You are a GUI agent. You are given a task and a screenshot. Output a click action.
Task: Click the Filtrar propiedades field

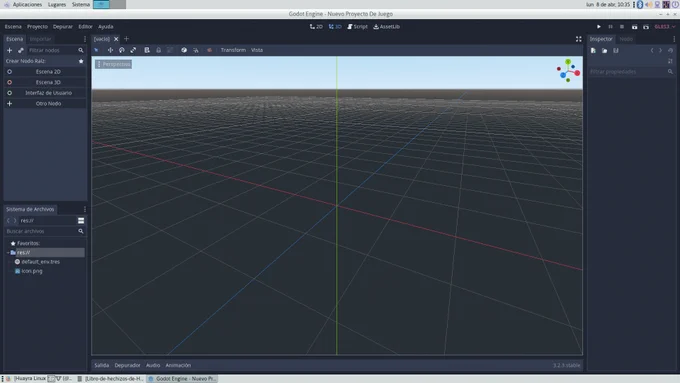click(x=632, y=72)
